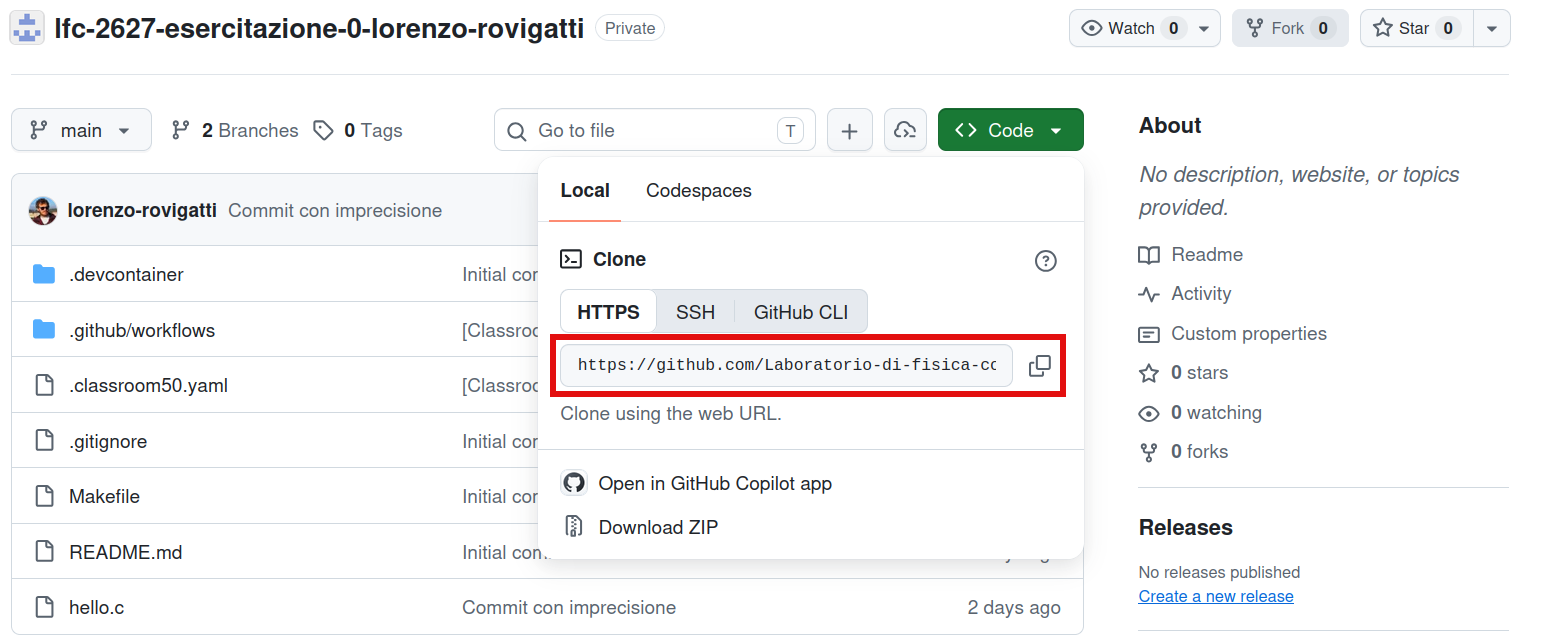Switch to the Codespaces tab
Screen dimensions: 1541x644
(699, 191)
